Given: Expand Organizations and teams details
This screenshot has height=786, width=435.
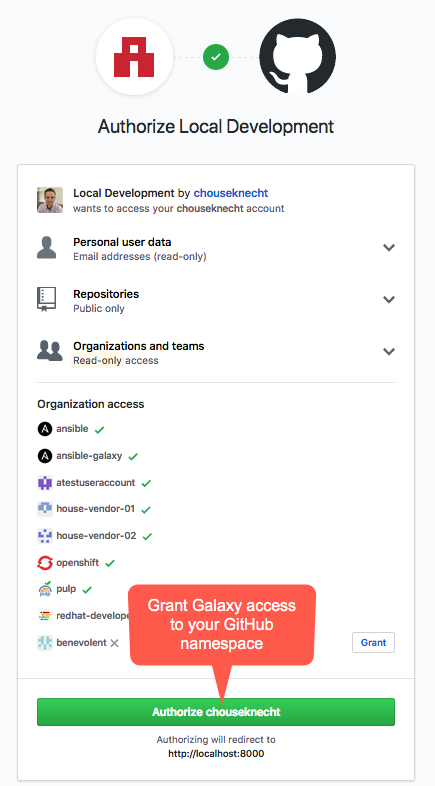Looking at the screenshot, I should click(389, 351).
